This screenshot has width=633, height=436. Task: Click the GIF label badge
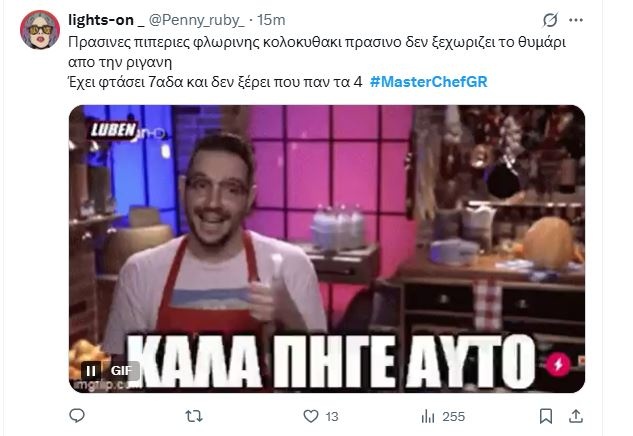click(121, 370)
